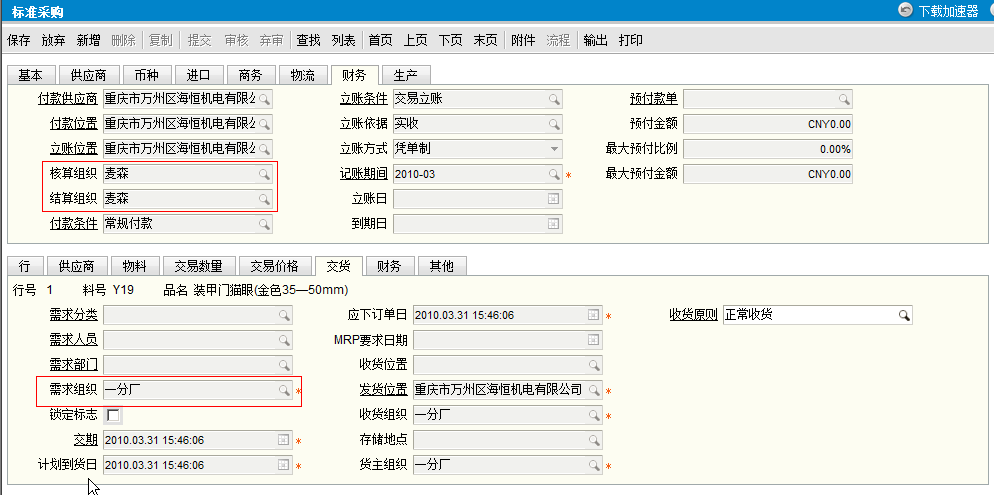Click the 收货原则 search icon

tap(903, 315)
